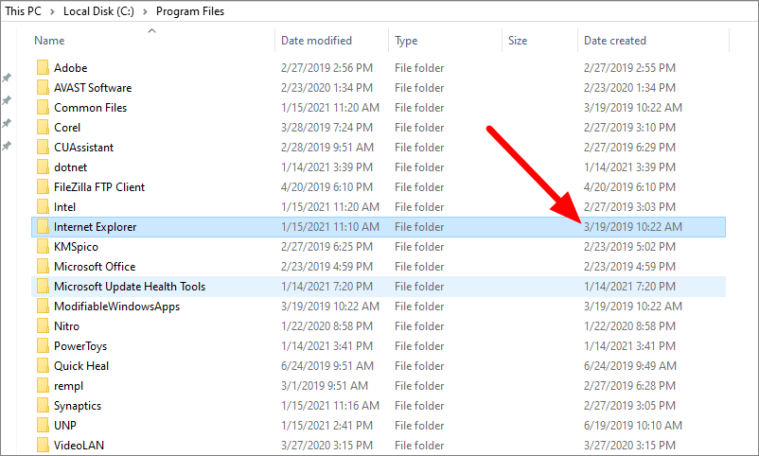
Task: Sort by the Type column header
Action: [x=406, y=41]
